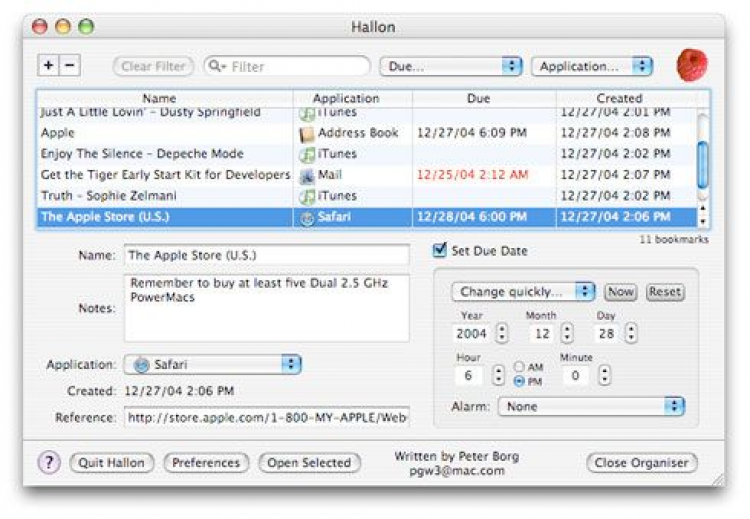Click the Year field showing 2004
Viewport: 750px width, 519px height.
[471, 333]
